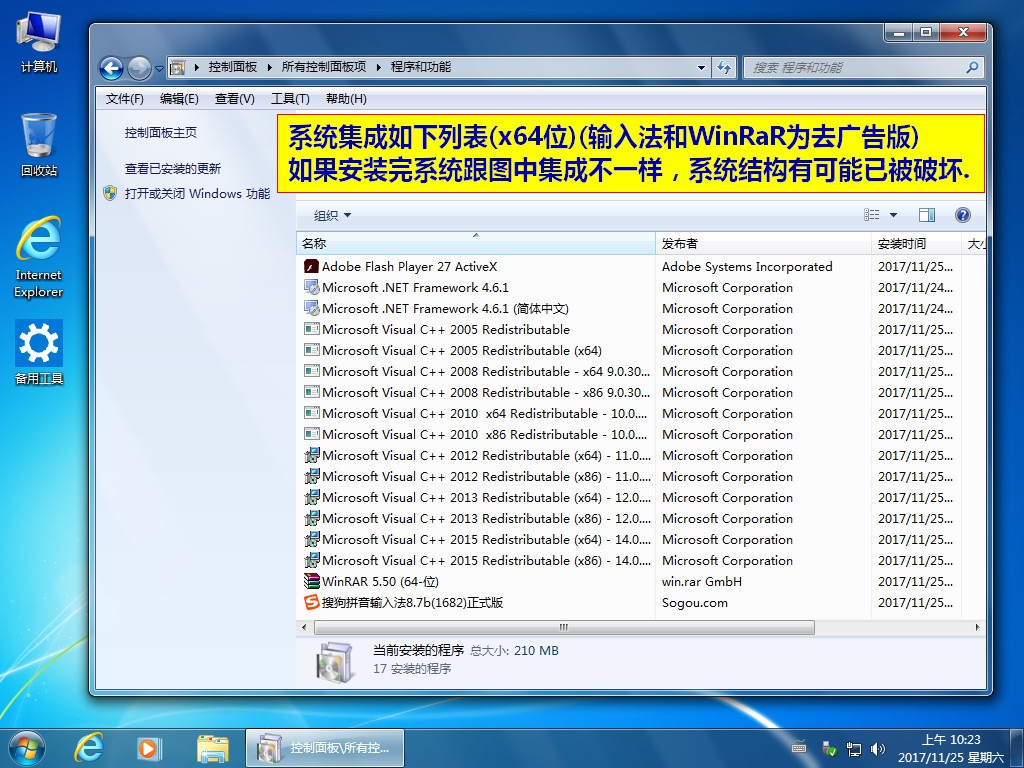
Task: Open the volume speaker tray icon
Action: click(878, 749)
